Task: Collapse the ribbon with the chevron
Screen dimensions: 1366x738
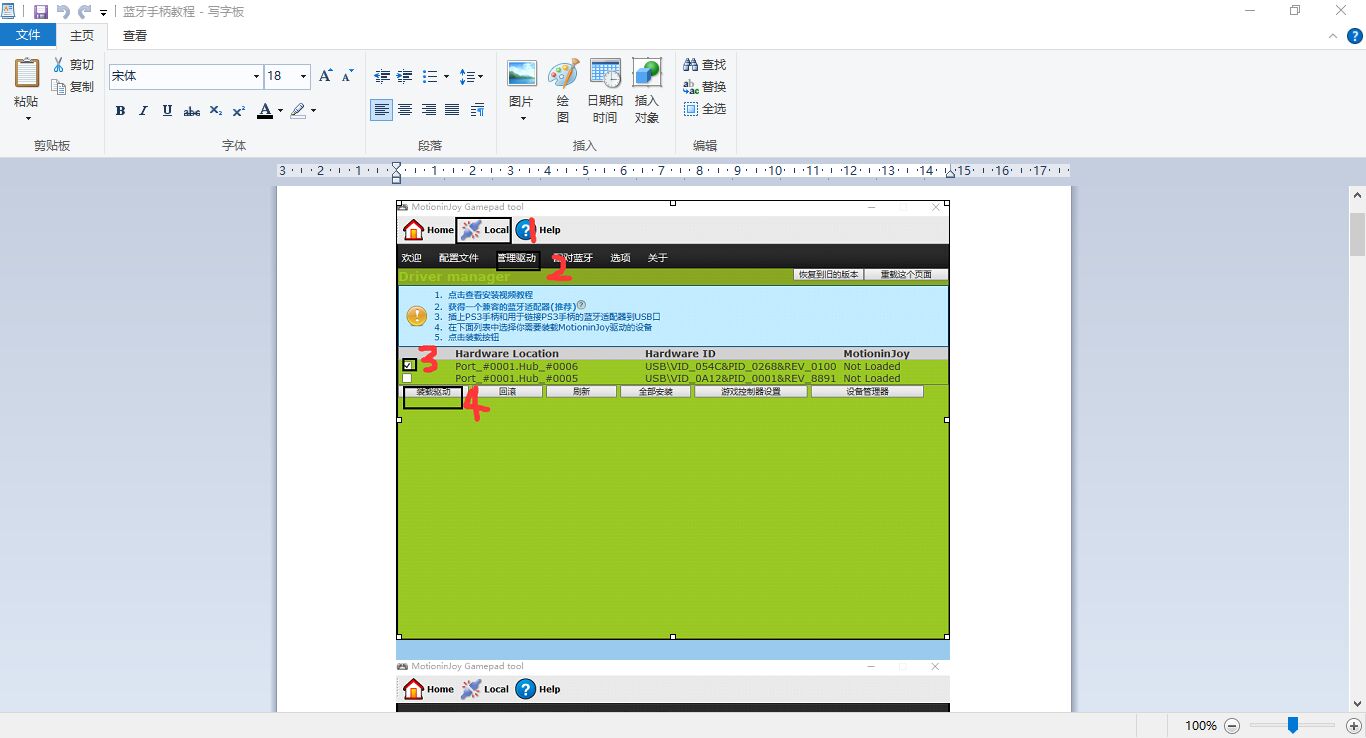Action: (1332, 36)
